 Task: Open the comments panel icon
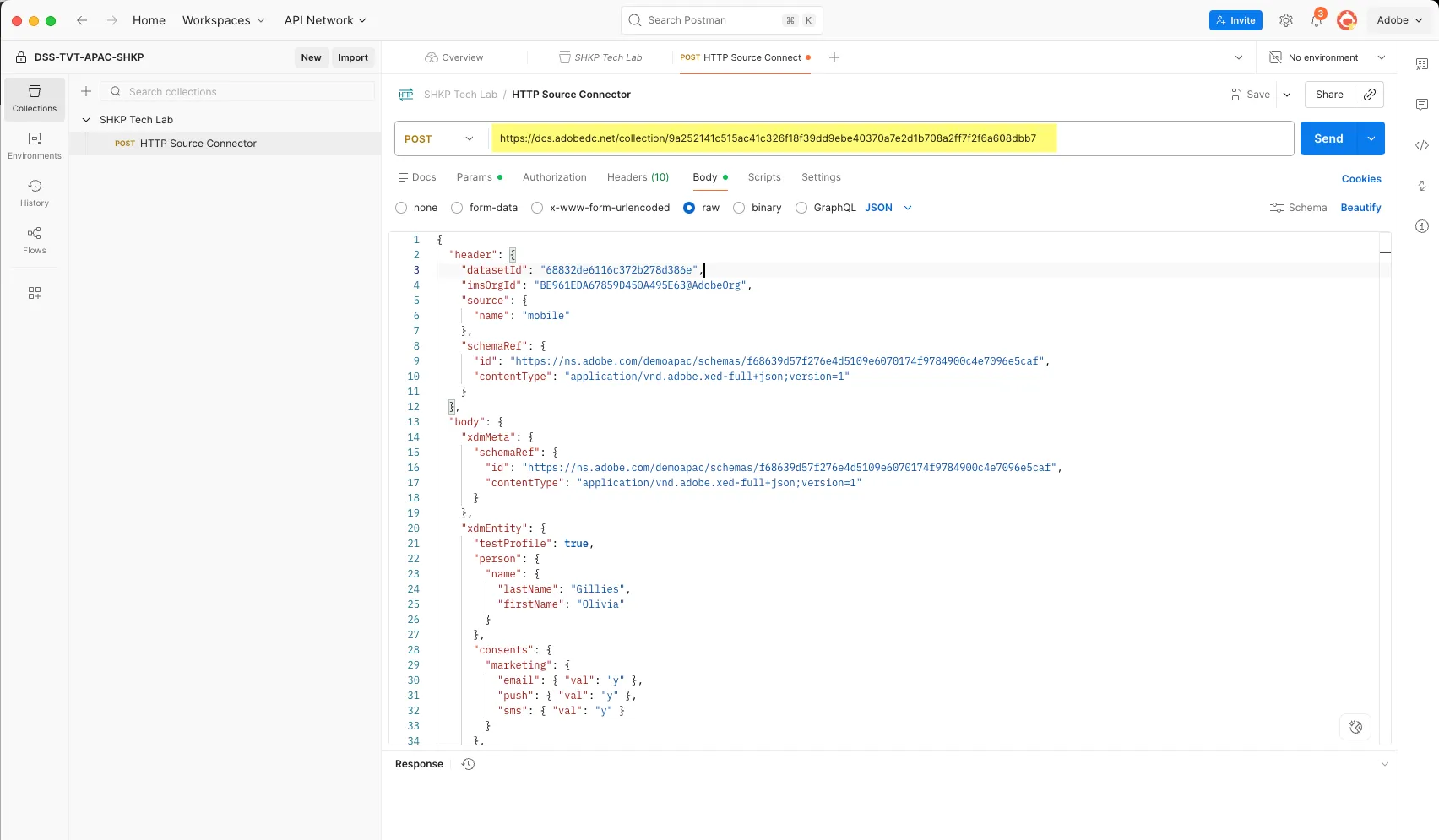[1422, 105]
